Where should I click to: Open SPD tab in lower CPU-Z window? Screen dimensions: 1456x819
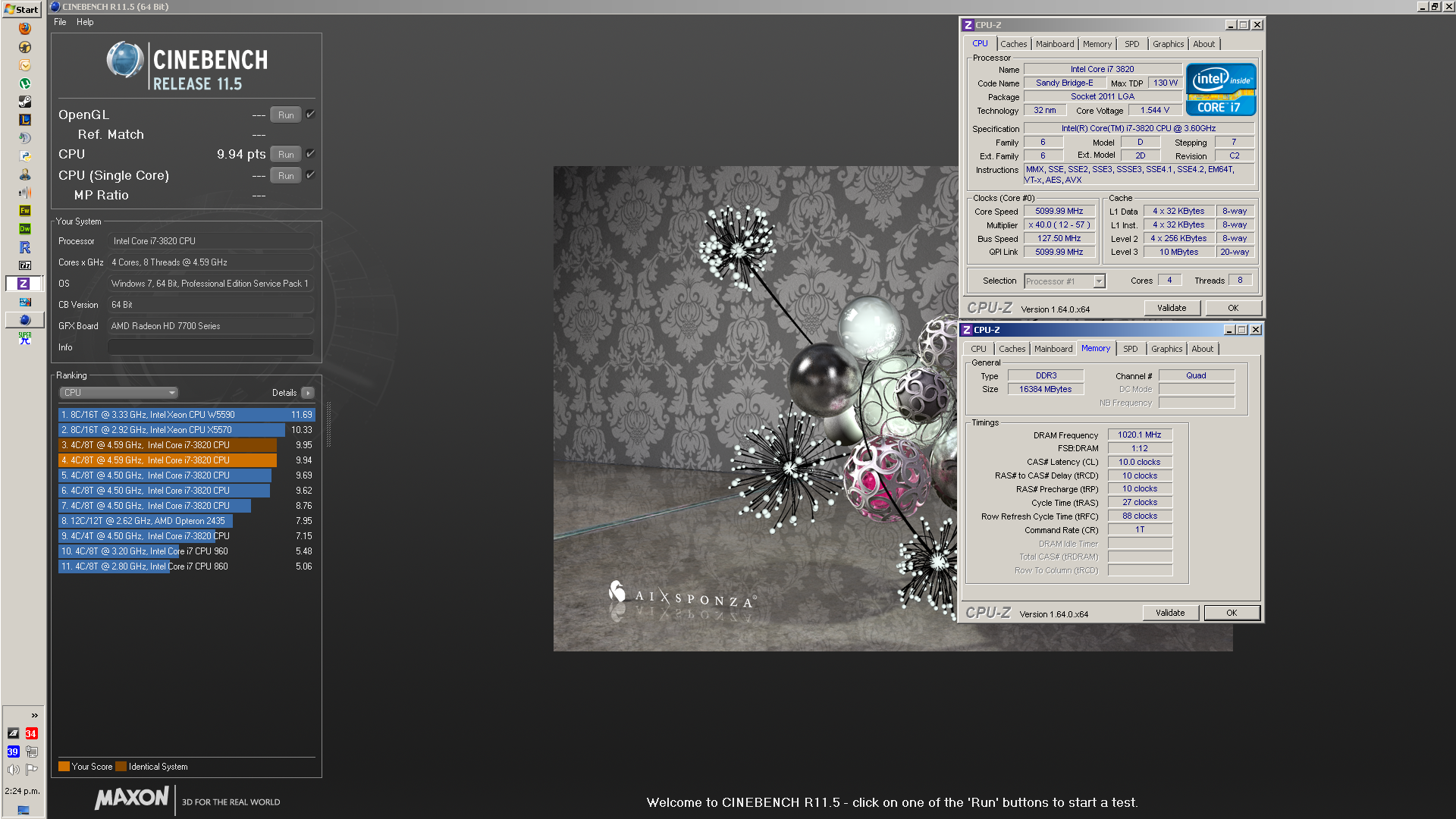coord(1131,349)
